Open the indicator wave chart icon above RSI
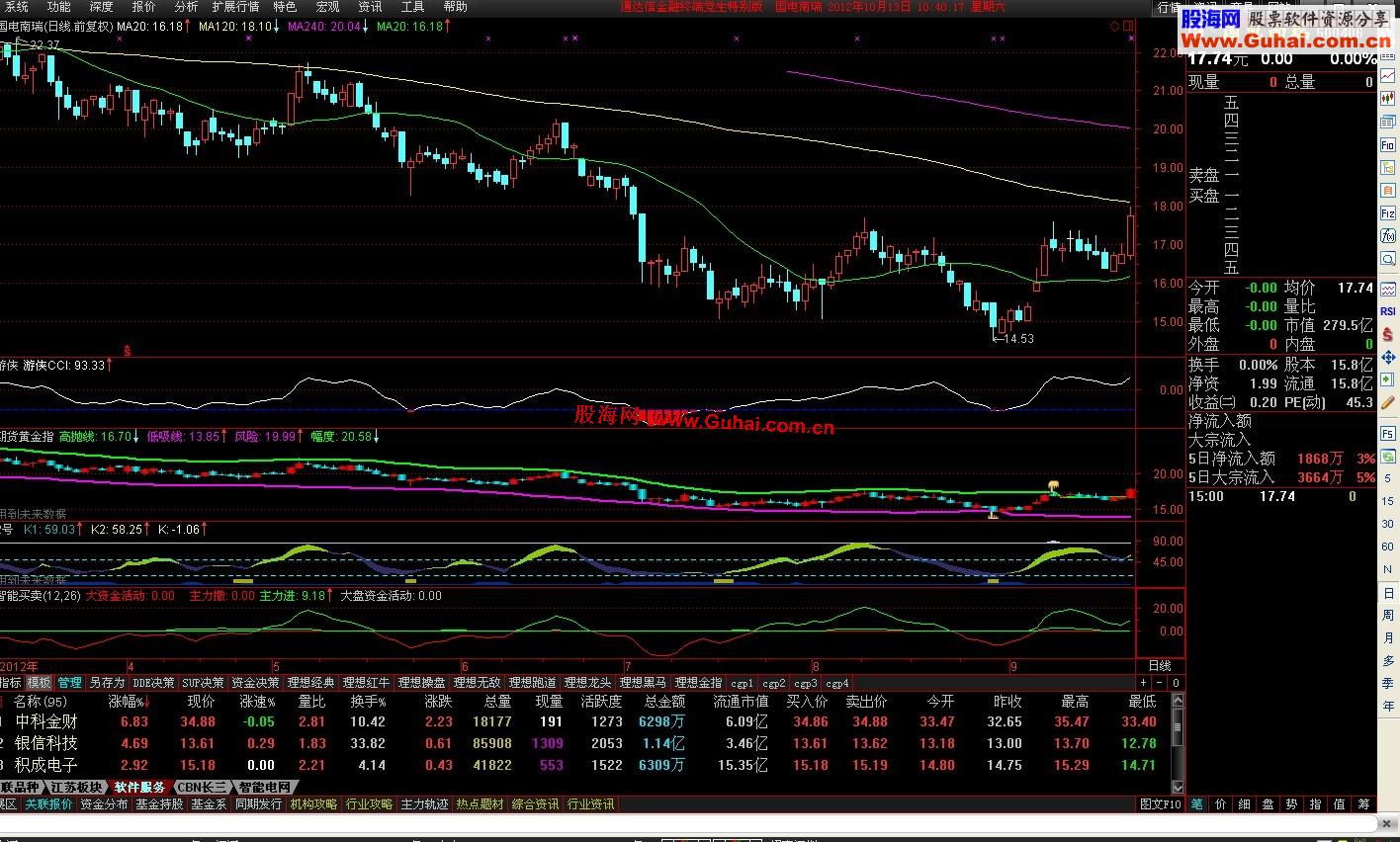This screenshot has height=842, width=1400. click(1388, 289)
